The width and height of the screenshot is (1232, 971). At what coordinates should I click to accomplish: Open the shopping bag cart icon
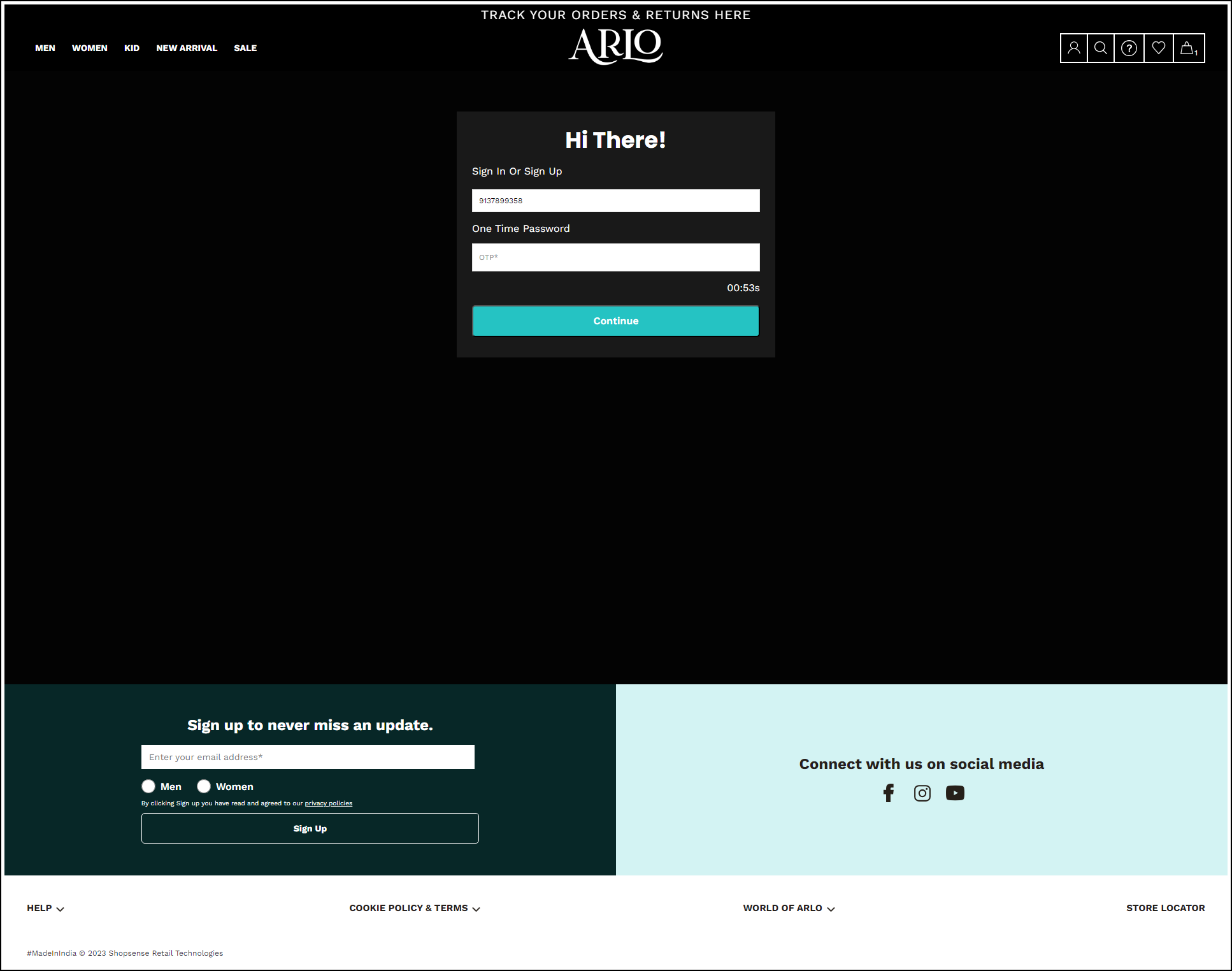(x=1189, y=48)
